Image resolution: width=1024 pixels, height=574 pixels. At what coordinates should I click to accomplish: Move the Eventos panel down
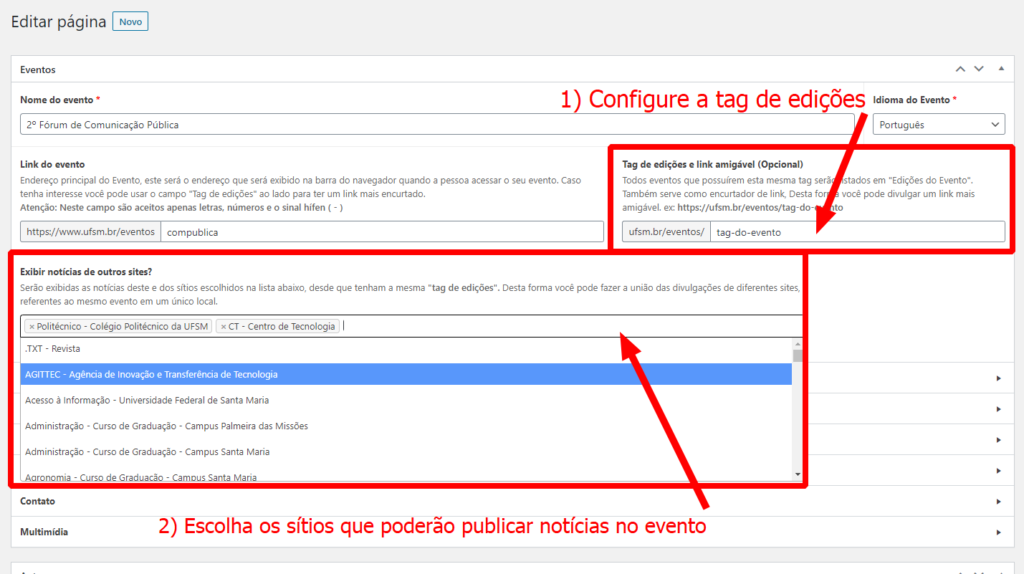[x=979, y=69]
